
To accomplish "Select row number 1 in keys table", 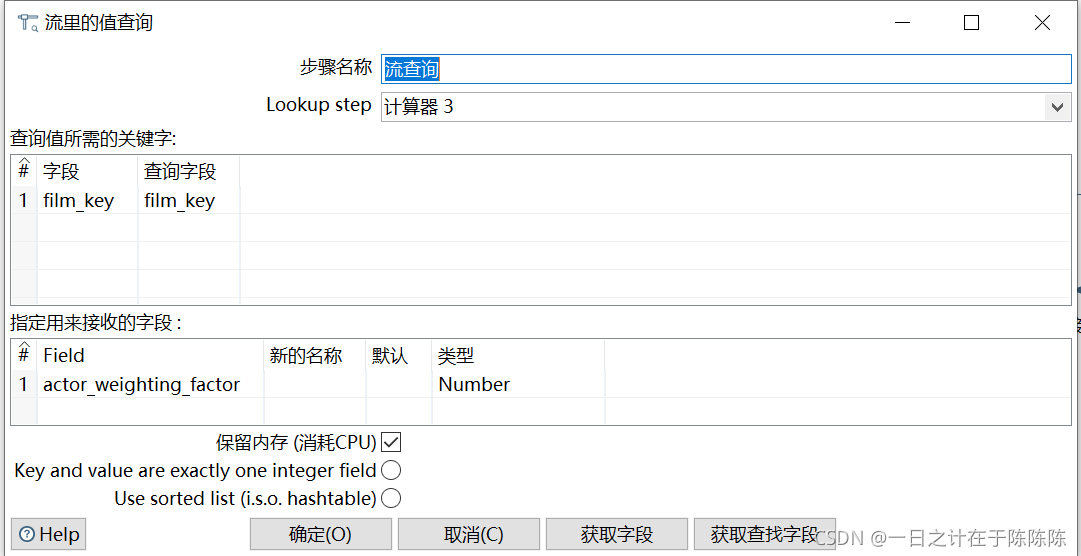I will [x=23, y=201].
